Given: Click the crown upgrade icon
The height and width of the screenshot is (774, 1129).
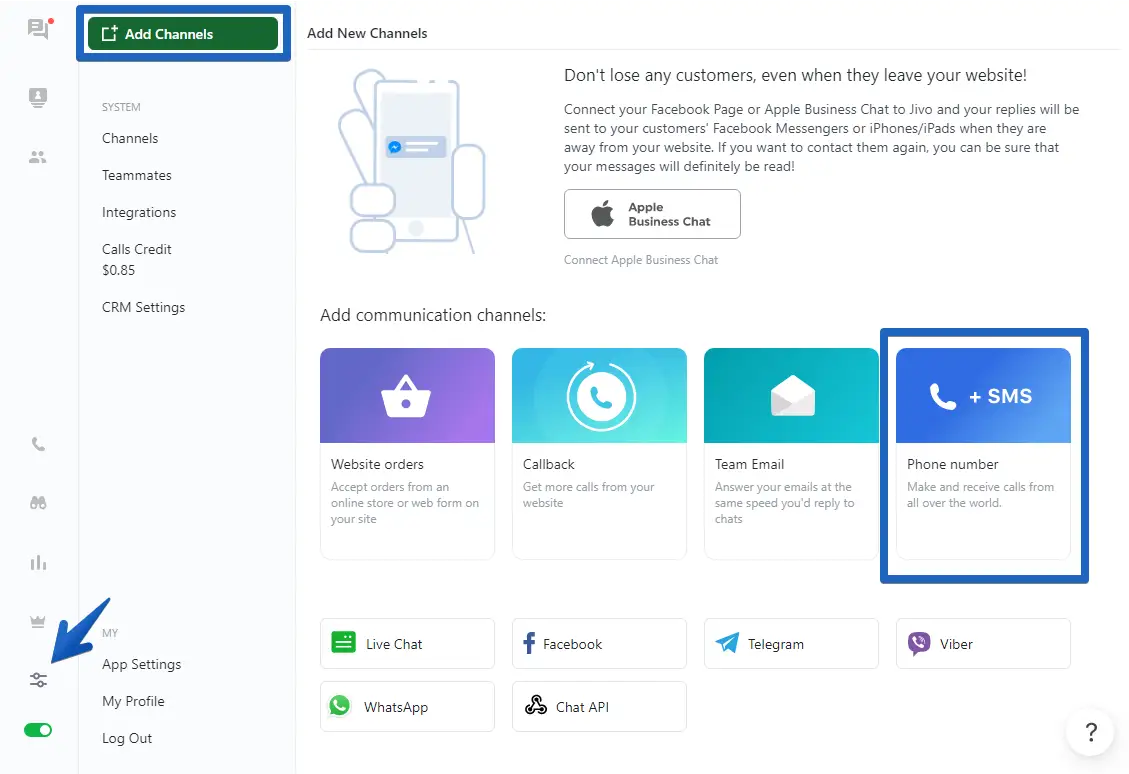Looking at the screenshot, I should pyautogui.click(x=37, y=620).
